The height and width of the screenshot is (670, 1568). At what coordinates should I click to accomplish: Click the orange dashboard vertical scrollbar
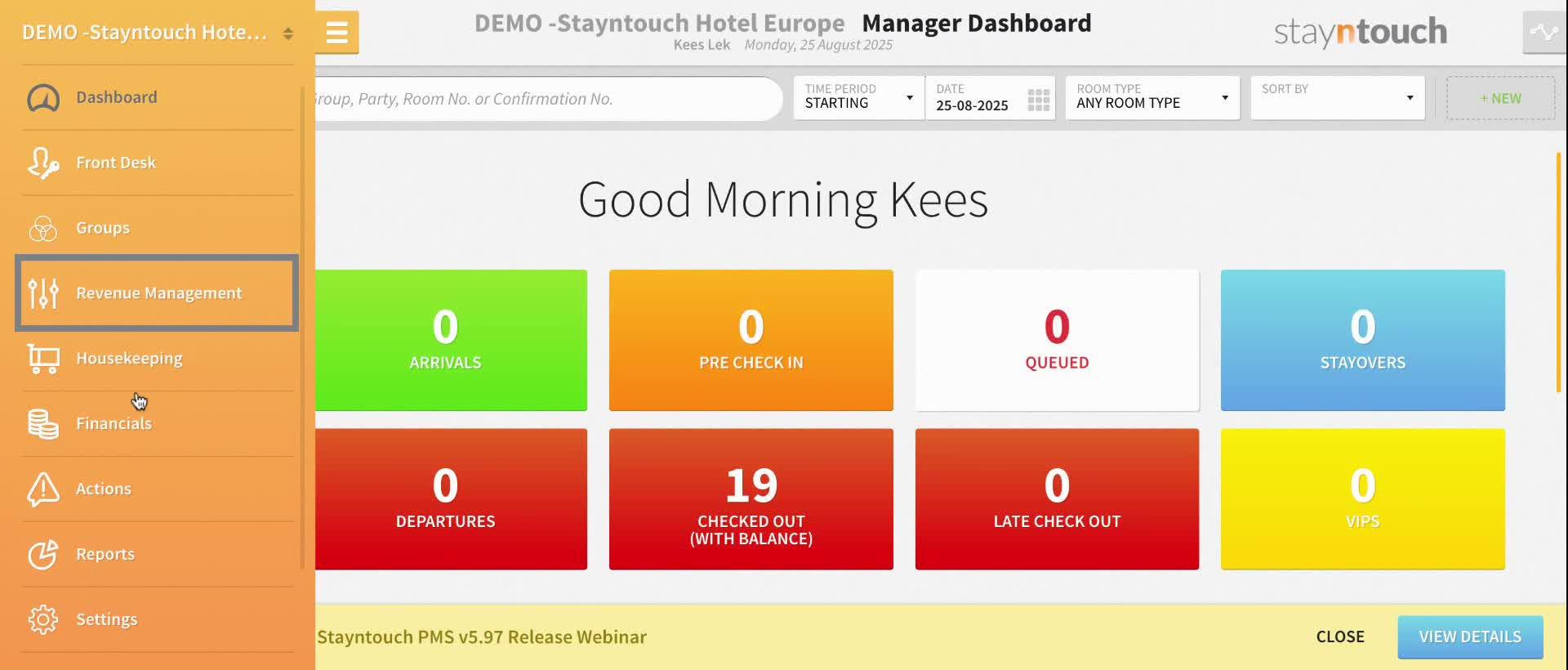point(1558,272)
